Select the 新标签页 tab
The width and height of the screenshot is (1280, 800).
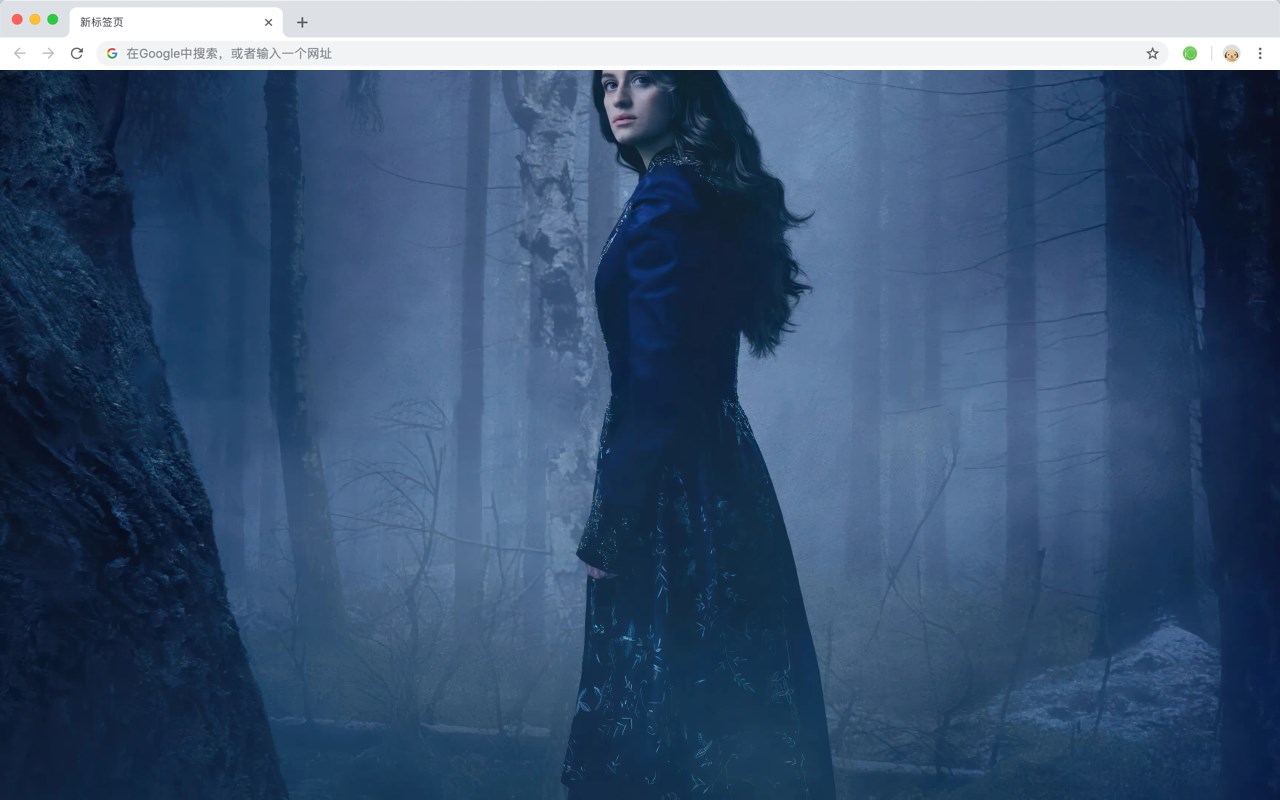pos(176,22)
